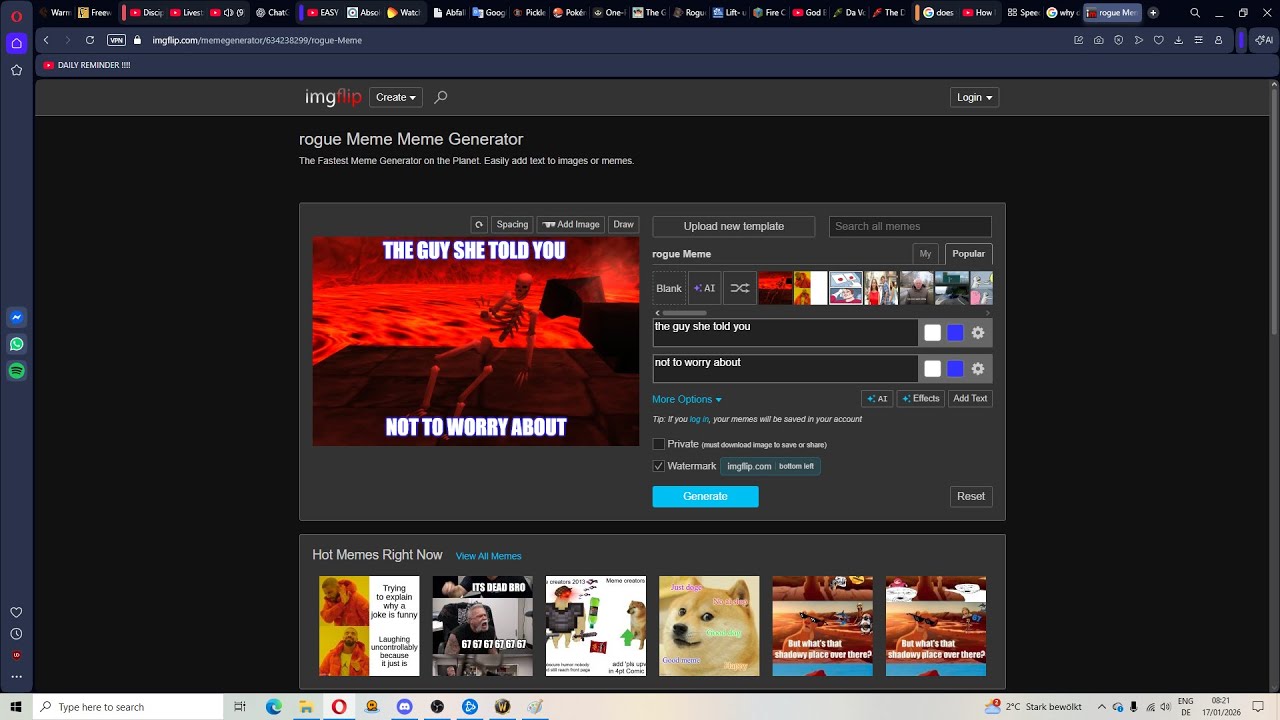Click the imgflip logo

333,97
